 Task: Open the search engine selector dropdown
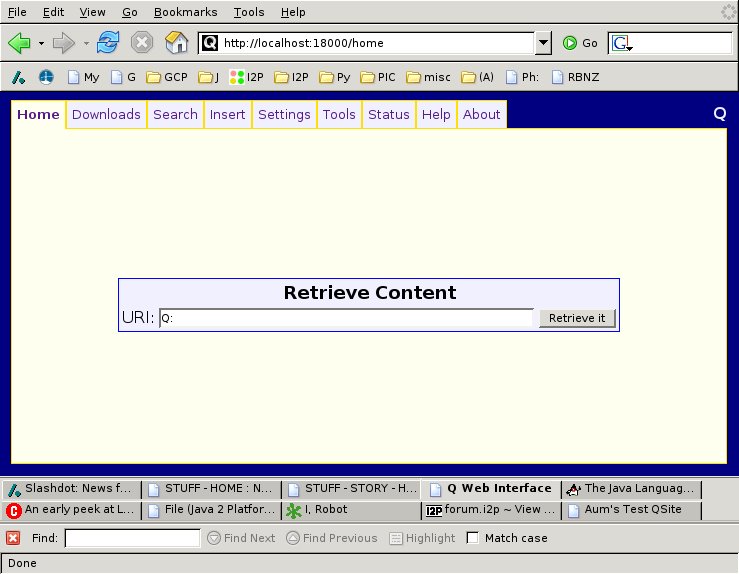tap(622, 43)
